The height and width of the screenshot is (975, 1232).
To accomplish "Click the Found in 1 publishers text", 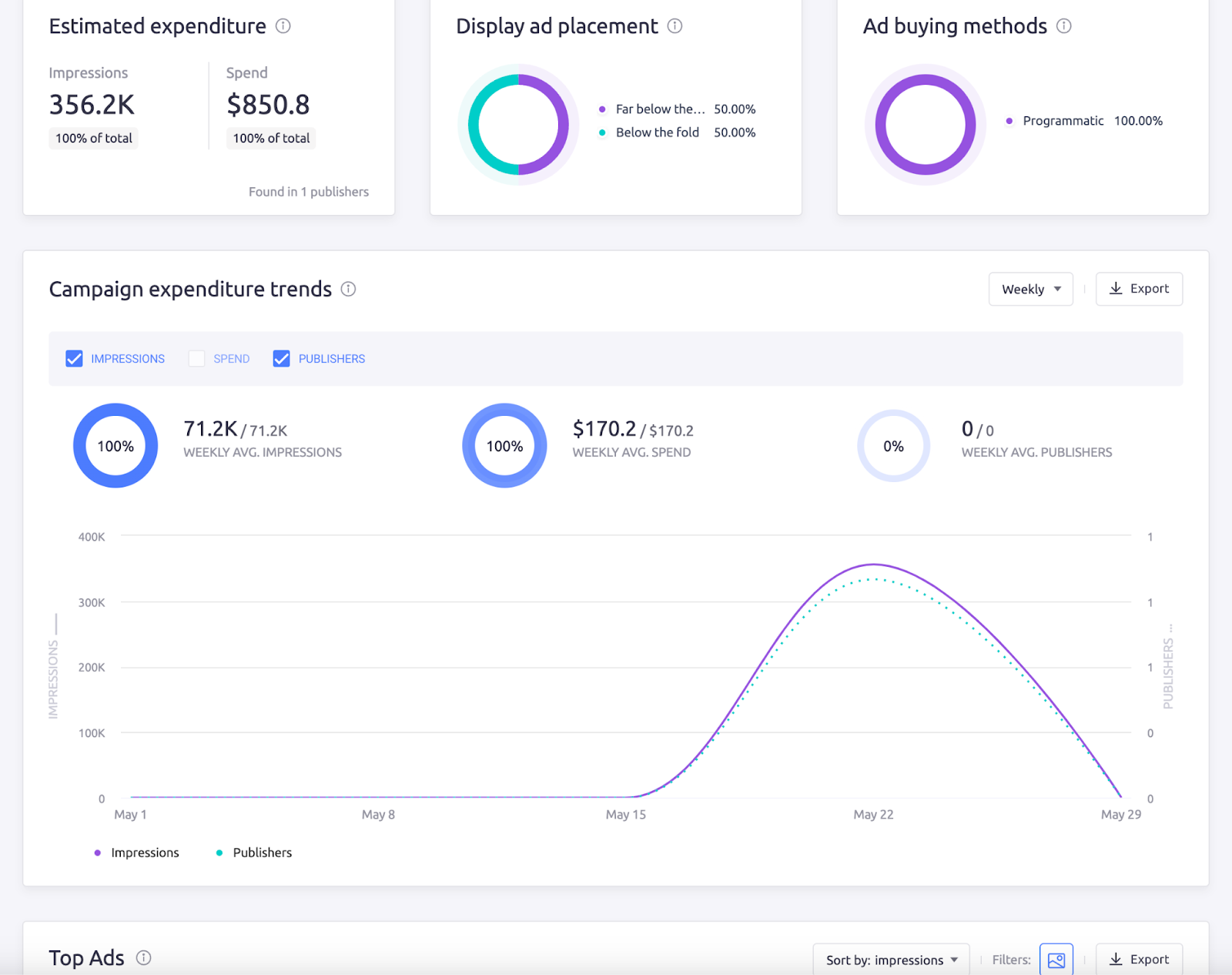I will pyautogui.click(x=309, y=192).
